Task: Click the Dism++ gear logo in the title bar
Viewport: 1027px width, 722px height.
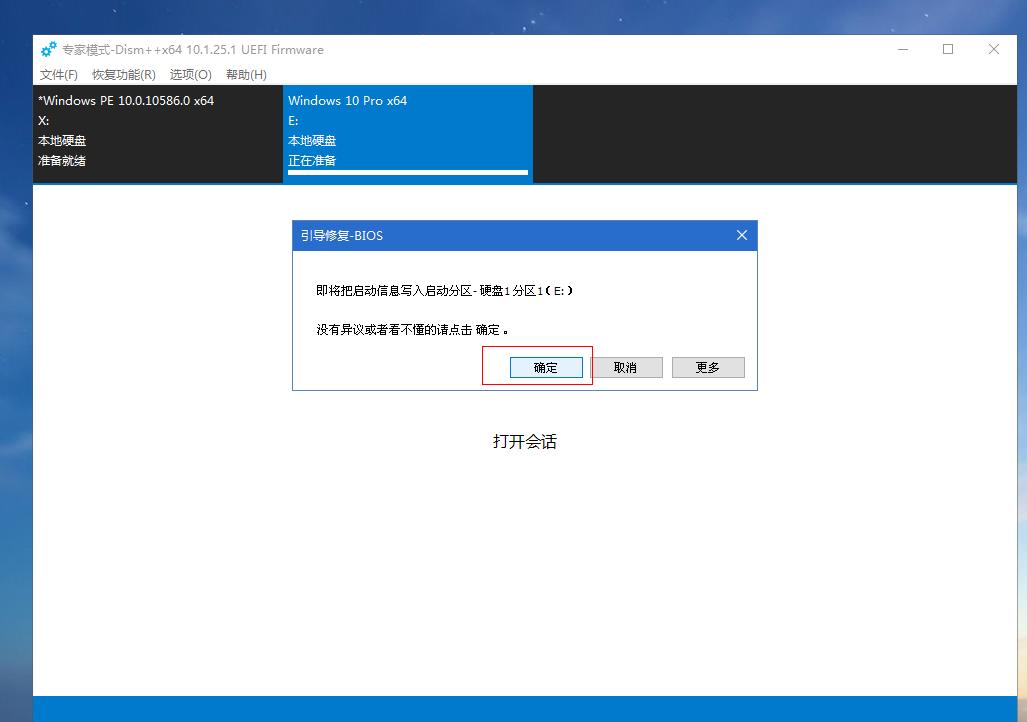Action: click(x=48, y=49)
